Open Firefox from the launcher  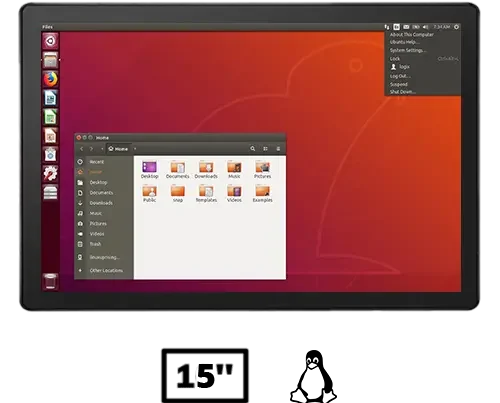(x=50, y=79)
